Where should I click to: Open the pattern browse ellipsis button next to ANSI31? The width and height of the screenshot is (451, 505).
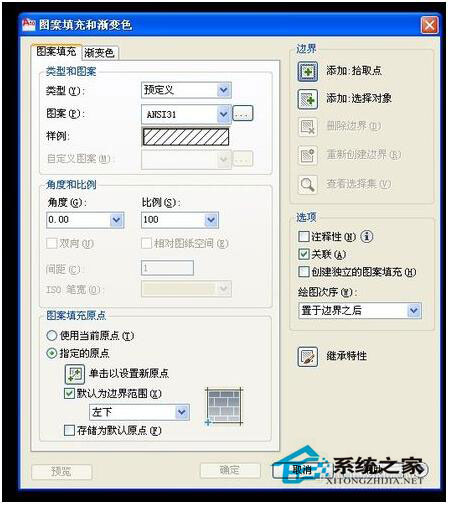click(x=242, y=114)
